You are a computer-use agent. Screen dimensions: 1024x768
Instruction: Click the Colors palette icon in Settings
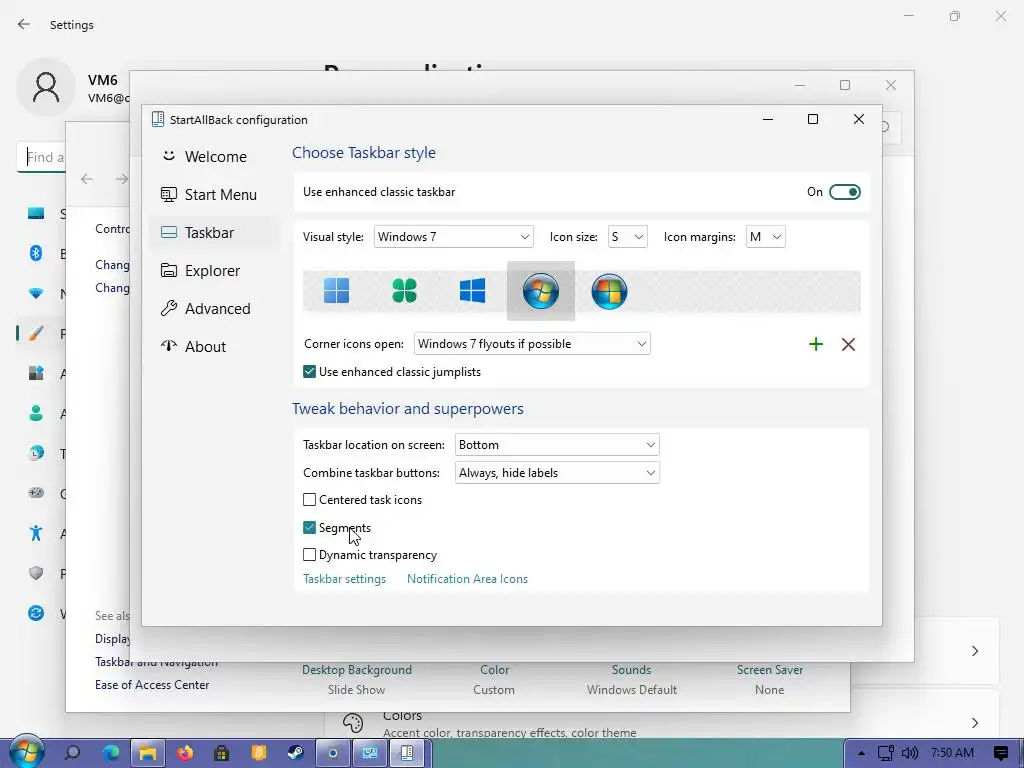353,723
